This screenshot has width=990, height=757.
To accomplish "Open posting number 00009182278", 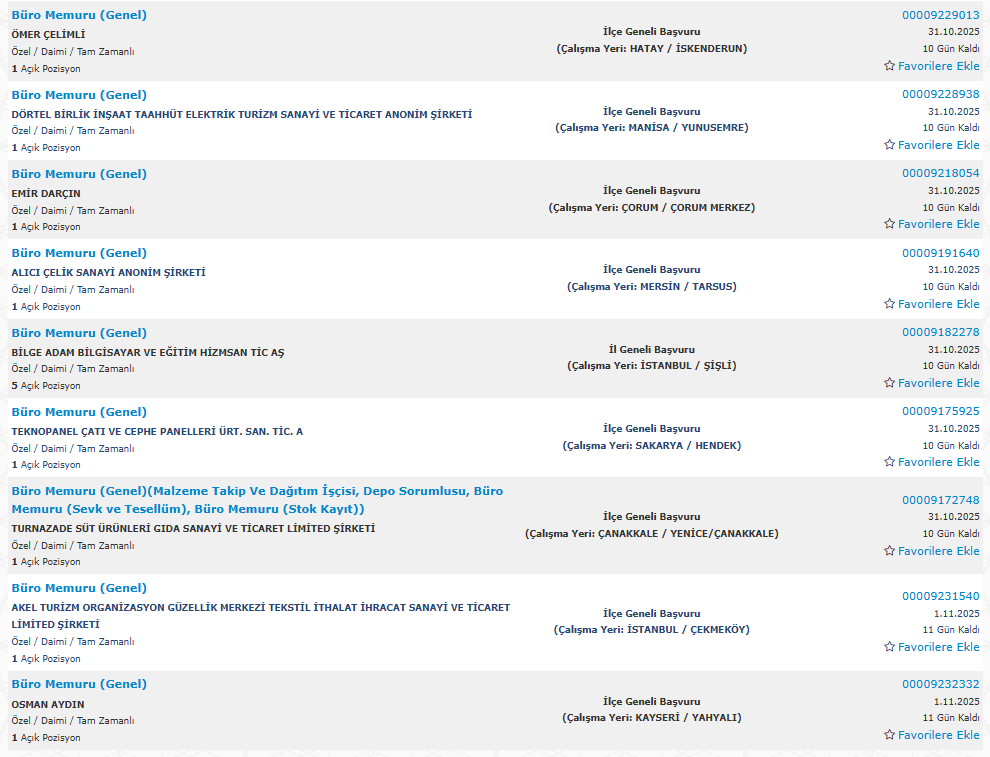I will pos(940,332).
